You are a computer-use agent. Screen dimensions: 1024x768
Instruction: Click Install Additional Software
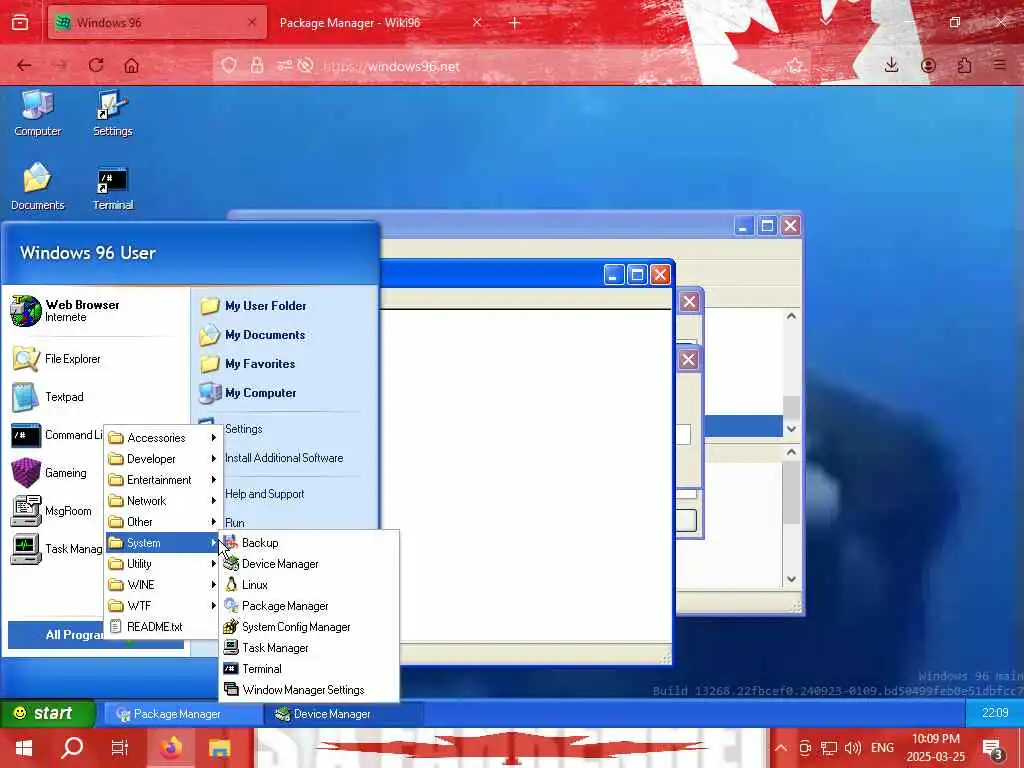coord(283,458)
